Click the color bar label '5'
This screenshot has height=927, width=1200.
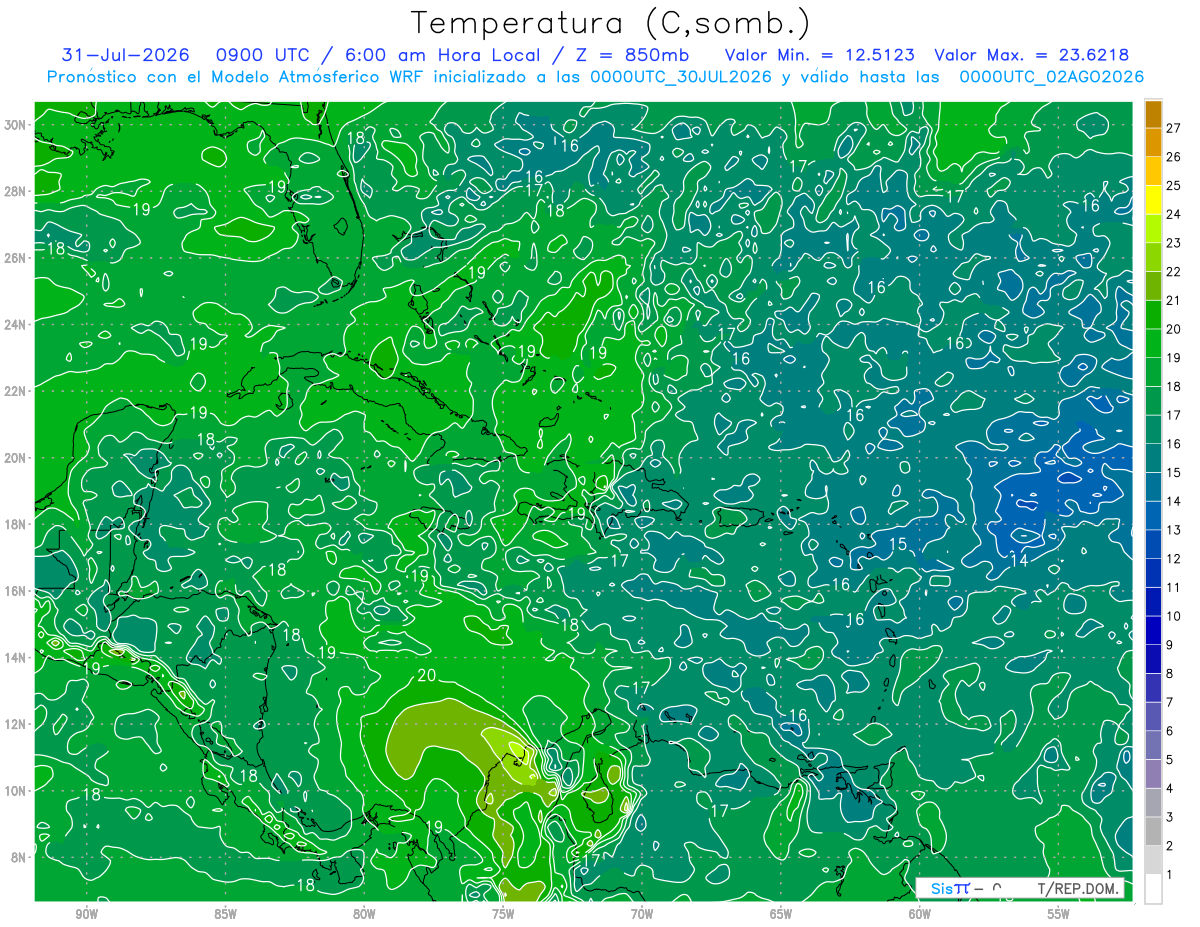click(1170, 760)
